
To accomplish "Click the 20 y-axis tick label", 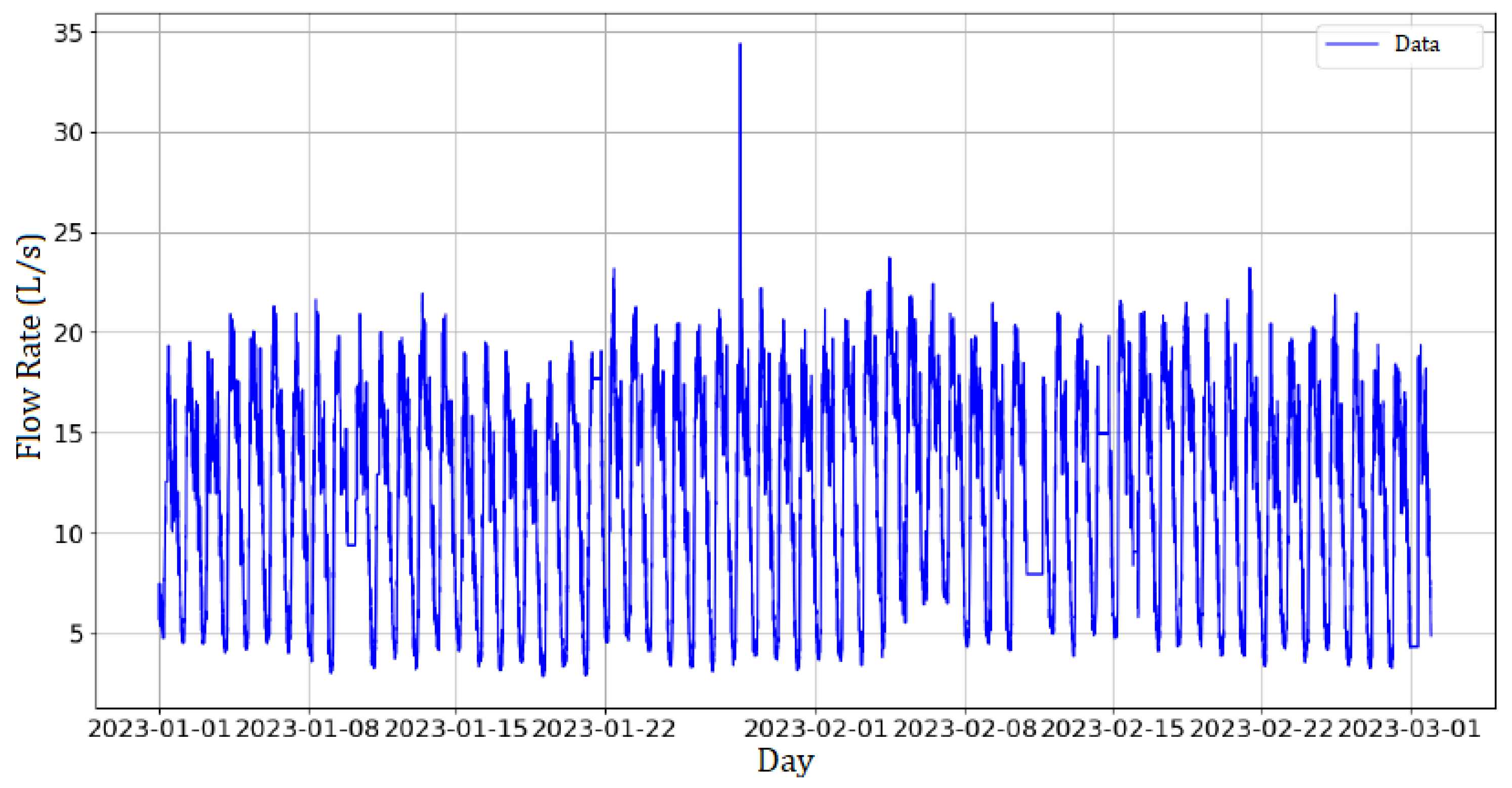I will [x=68, y=333].
